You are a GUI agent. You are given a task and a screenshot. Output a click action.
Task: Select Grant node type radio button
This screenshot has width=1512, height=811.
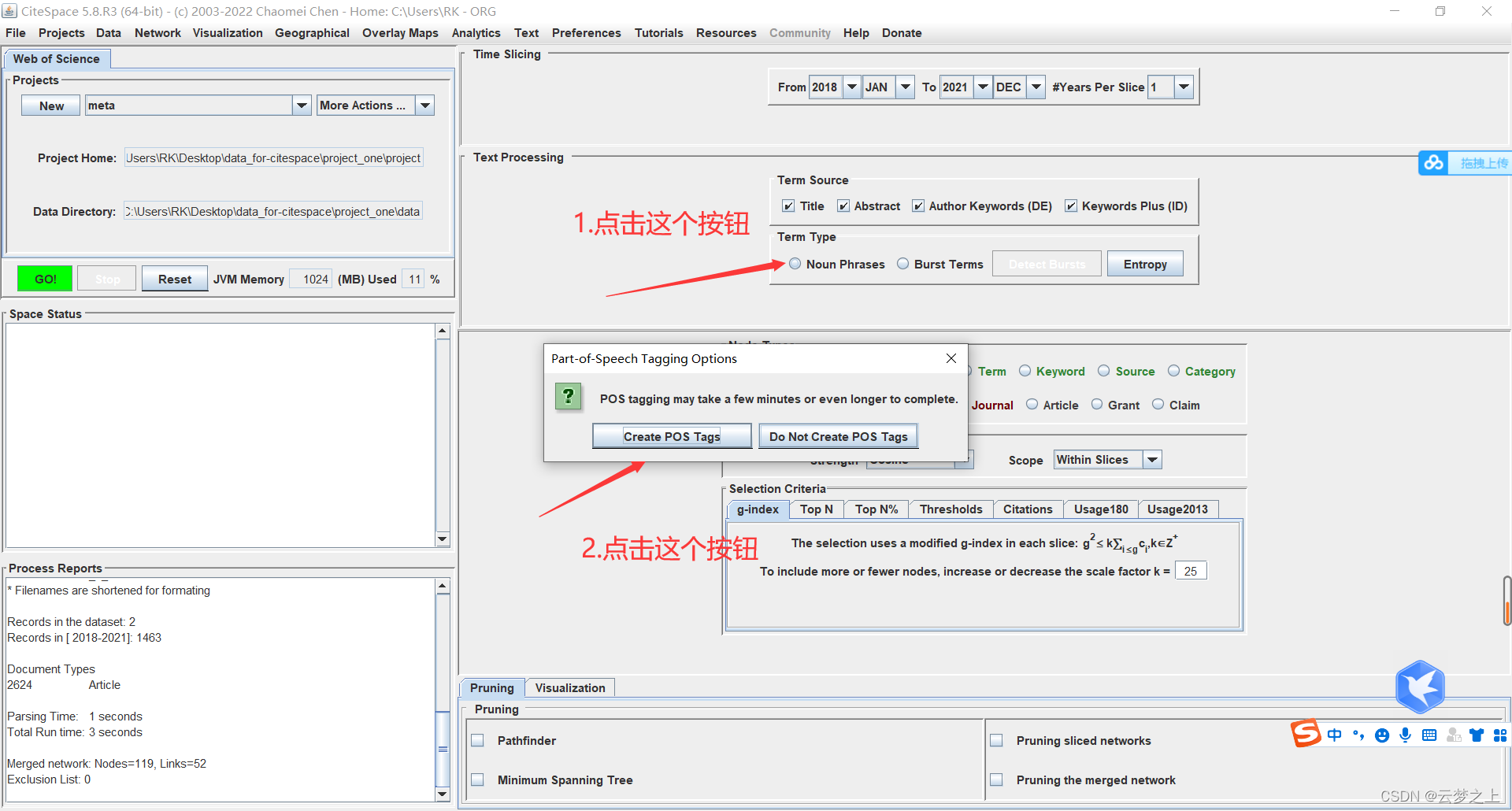point(1097,405)
